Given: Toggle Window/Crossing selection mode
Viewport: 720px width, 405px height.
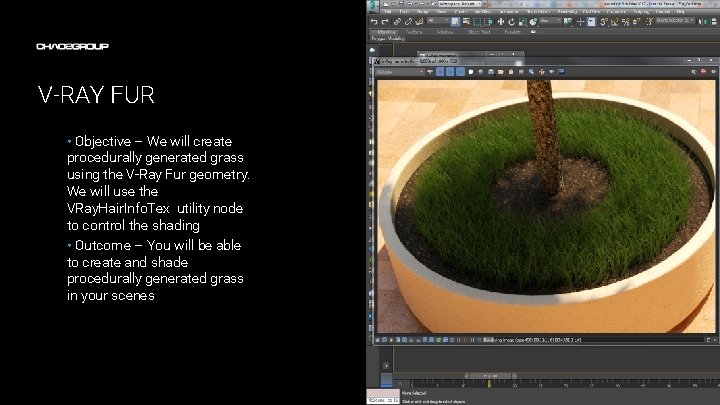Looking at the screenshot, I should tap(489, 22).
